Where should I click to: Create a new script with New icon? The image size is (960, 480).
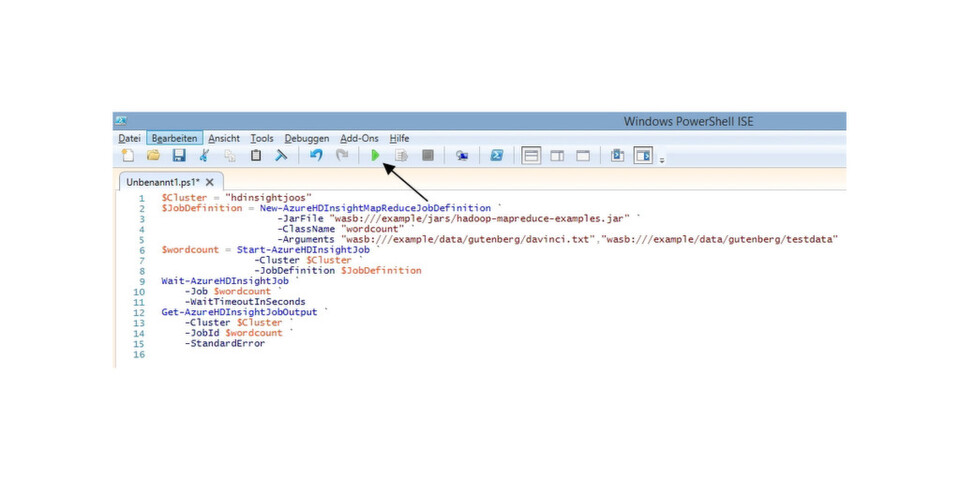[x=127, y=156]
